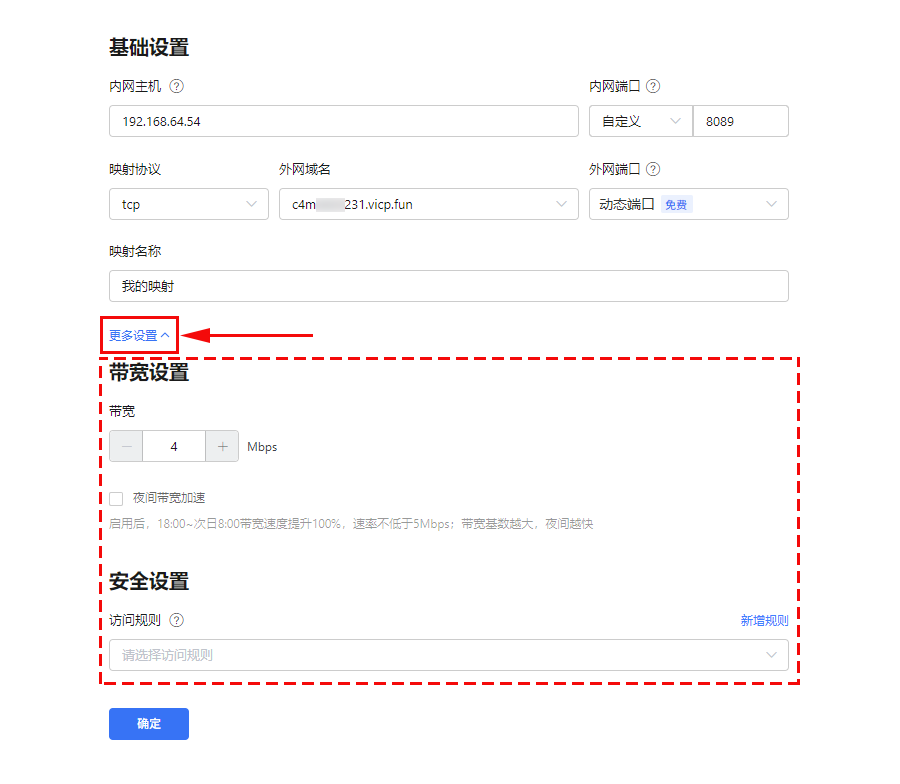Decrease bandwidth with the minus button

click(x=126, y=447)
